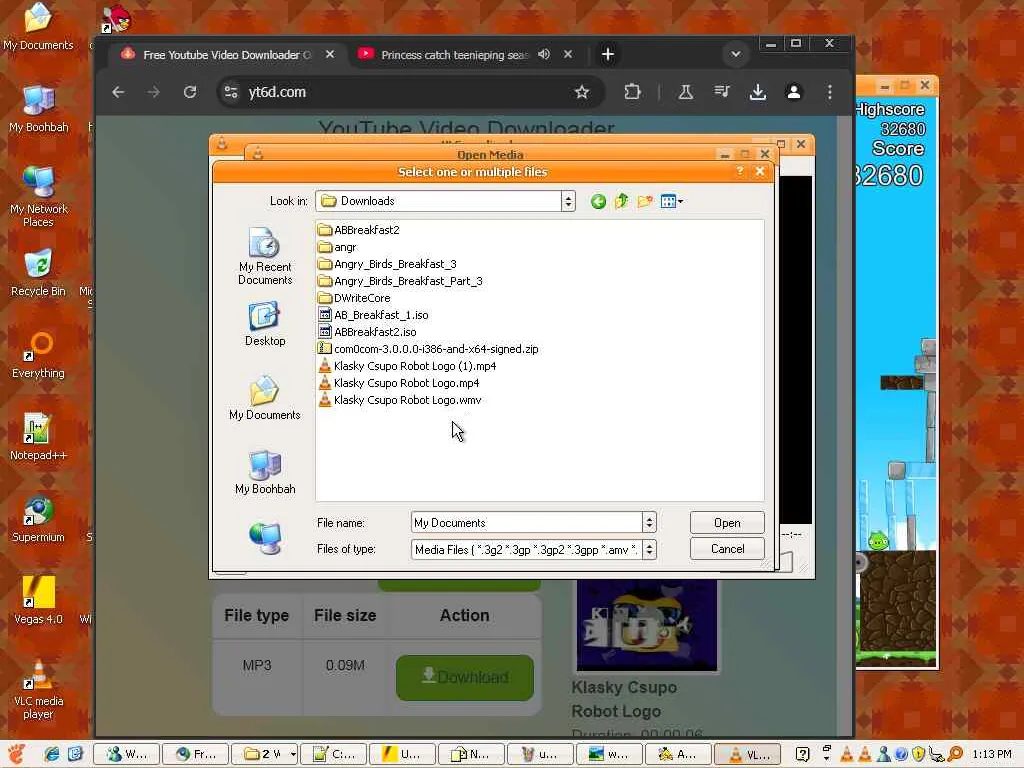
Task: Open My Network Places desktop icon
Action: pos(39,196)
